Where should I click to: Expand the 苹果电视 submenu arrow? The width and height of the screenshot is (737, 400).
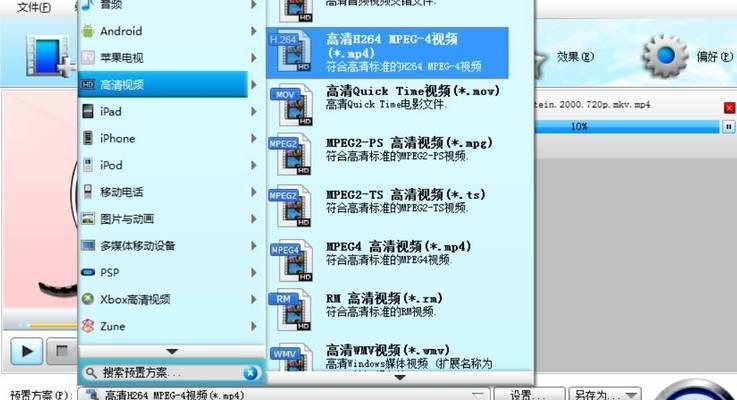253,58
